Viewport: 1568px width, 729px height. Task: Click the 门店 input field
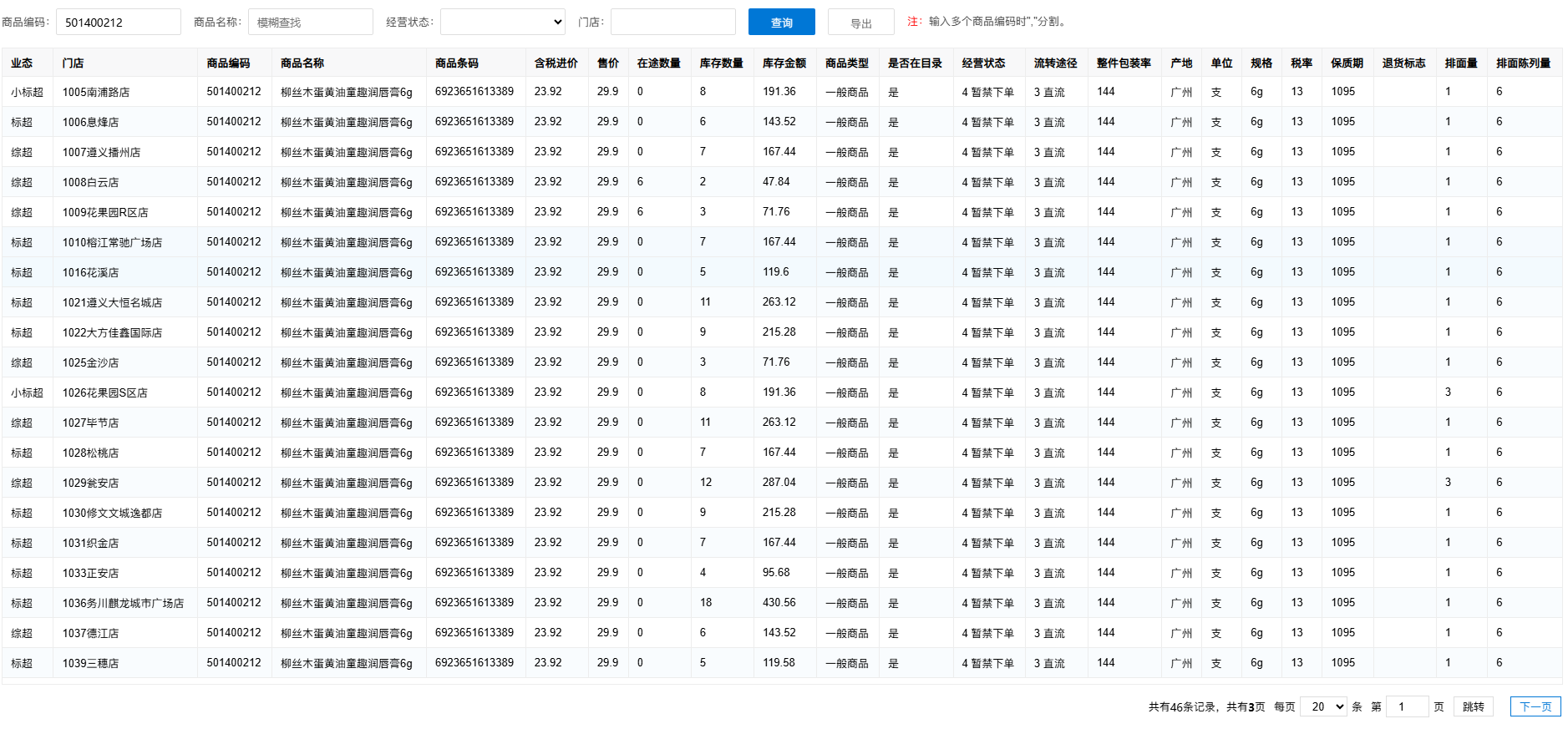[x=672, y=23]
